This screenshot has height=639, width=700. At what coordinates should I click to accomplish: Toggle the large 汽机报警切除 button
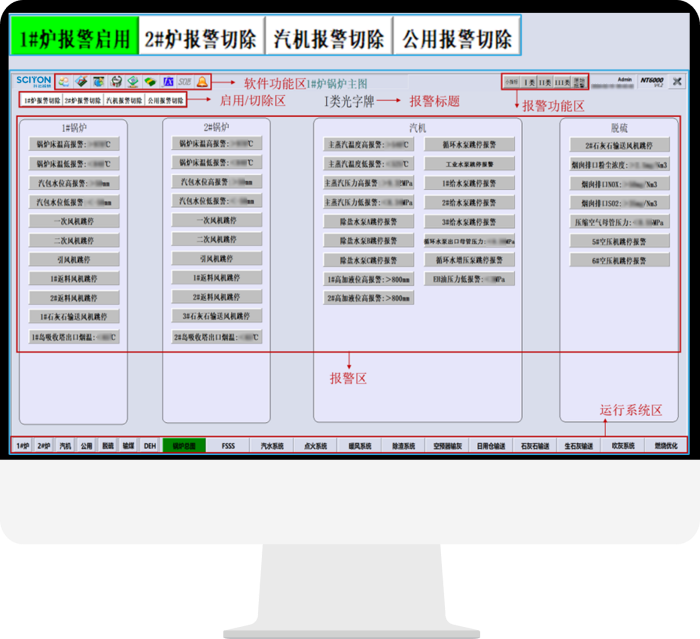pyautogui.click(x=329, y=37)
